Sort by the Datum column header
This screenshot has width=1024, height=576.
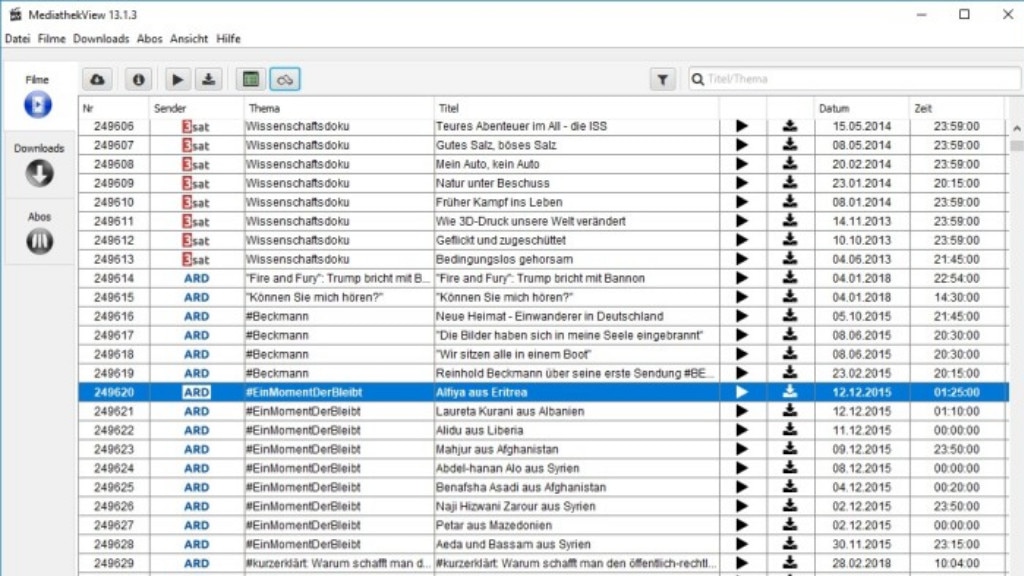point(861,108)
